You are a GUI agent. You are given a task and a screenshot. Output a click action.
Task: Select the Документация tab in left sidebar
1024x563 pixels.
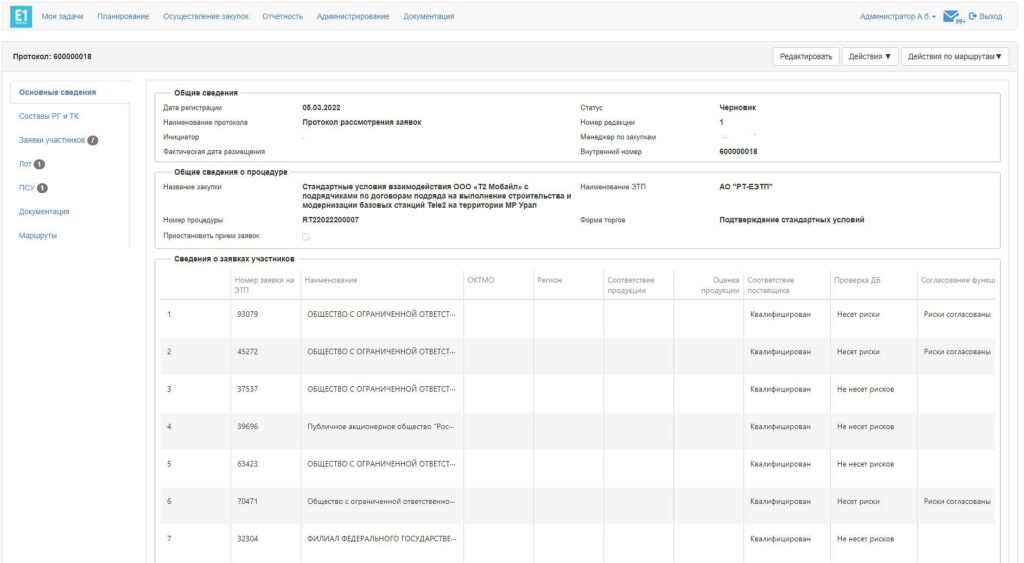tap(48, 212)
